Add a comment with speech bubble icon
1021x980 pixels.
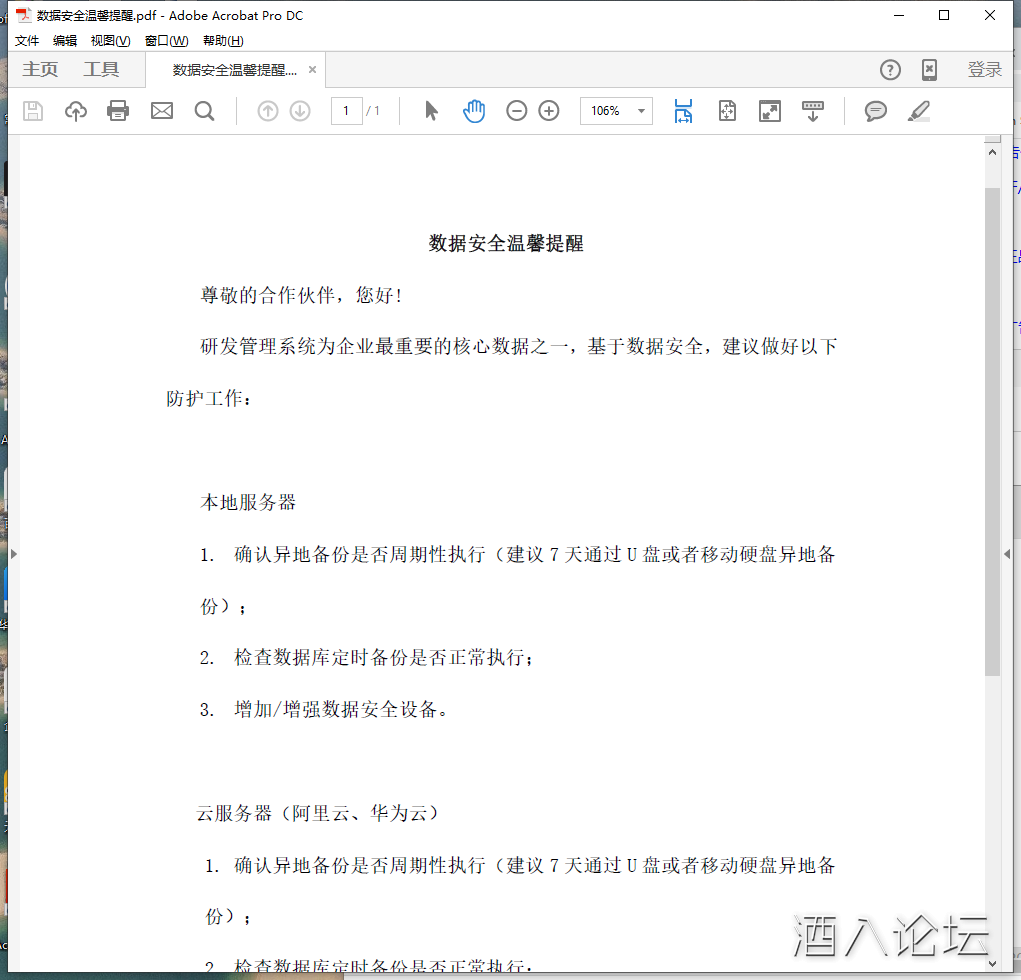876,111
